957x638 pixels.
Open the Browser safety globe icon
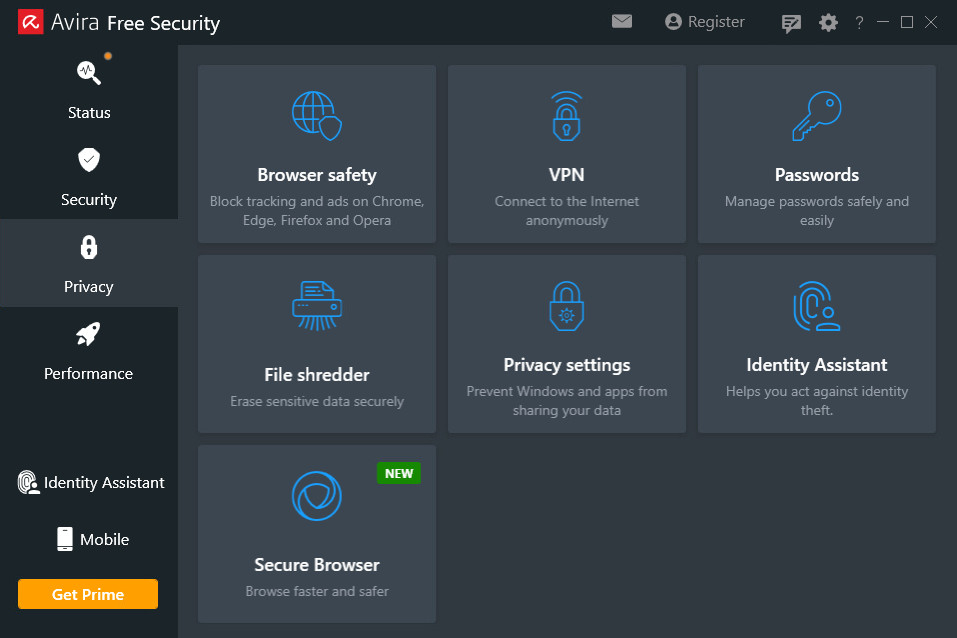click(317, 116)
